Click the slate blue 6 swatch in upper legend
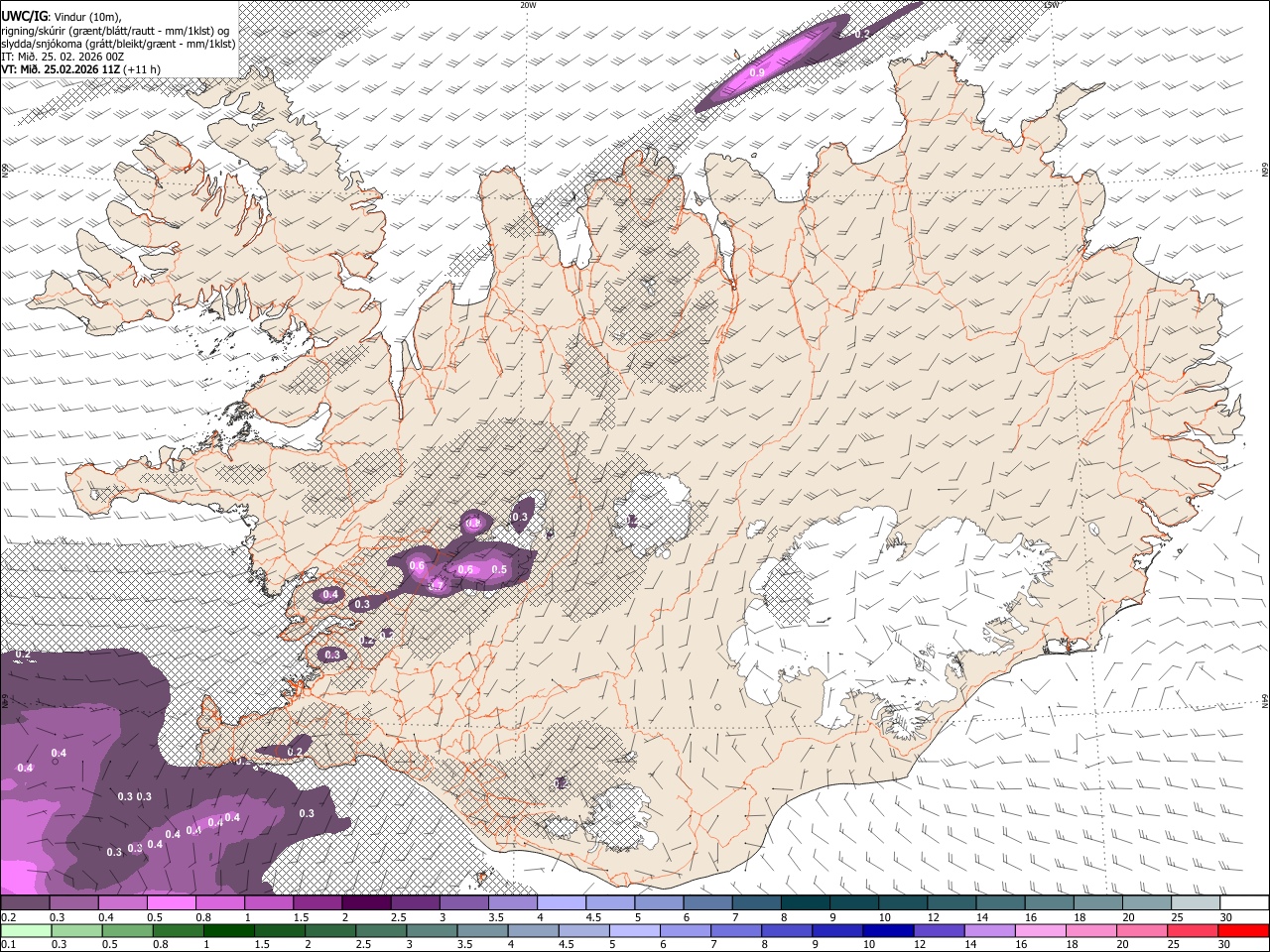The width and height of the screenshot is (1270, 952). coord(707,903)
